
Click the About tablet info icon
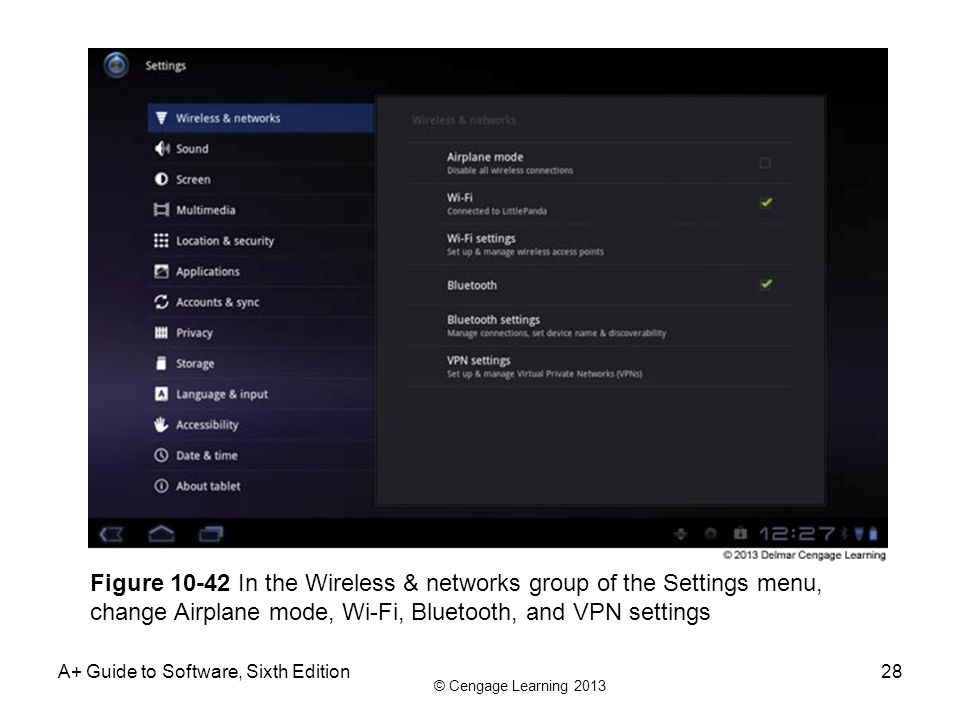coord(161,486)
